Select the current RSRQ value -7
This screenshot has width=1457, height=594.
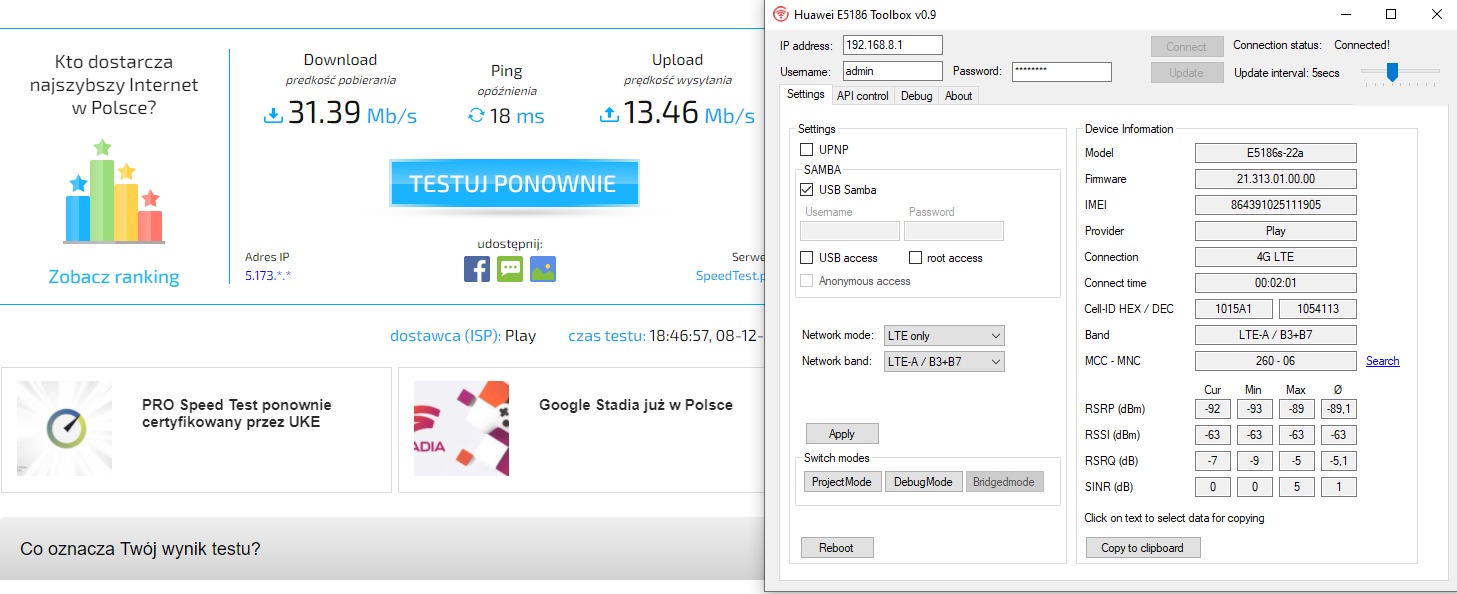(x=1213, y=461)
